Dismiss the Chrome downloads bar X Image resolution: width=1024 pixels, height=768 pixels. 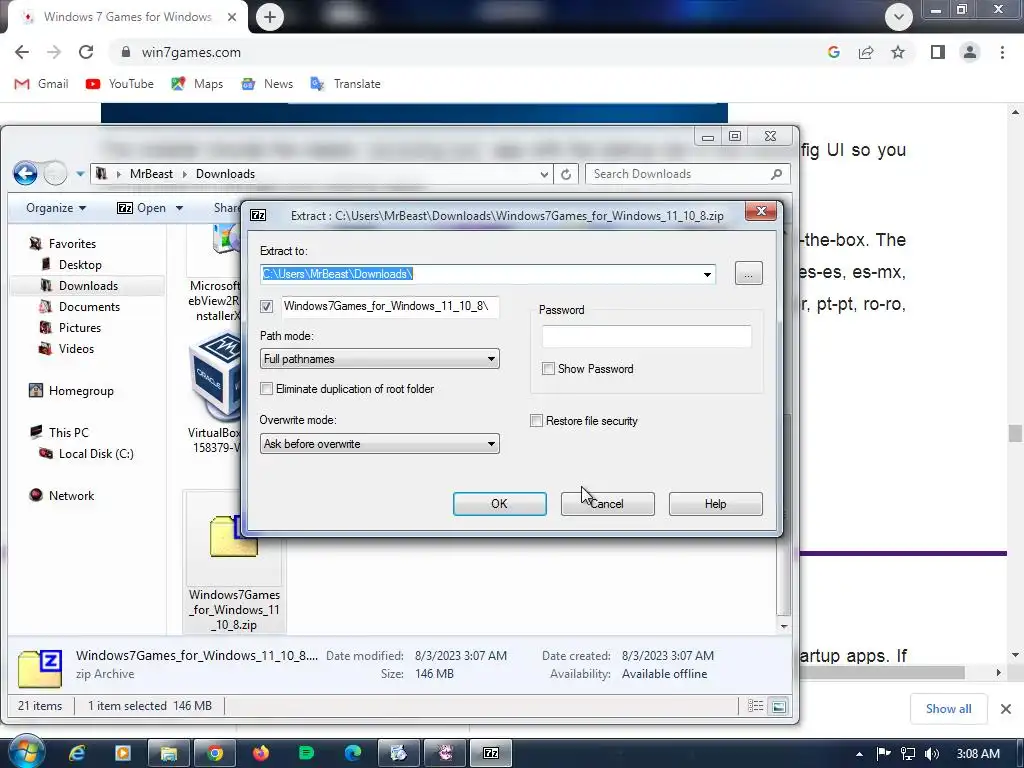1006,709
